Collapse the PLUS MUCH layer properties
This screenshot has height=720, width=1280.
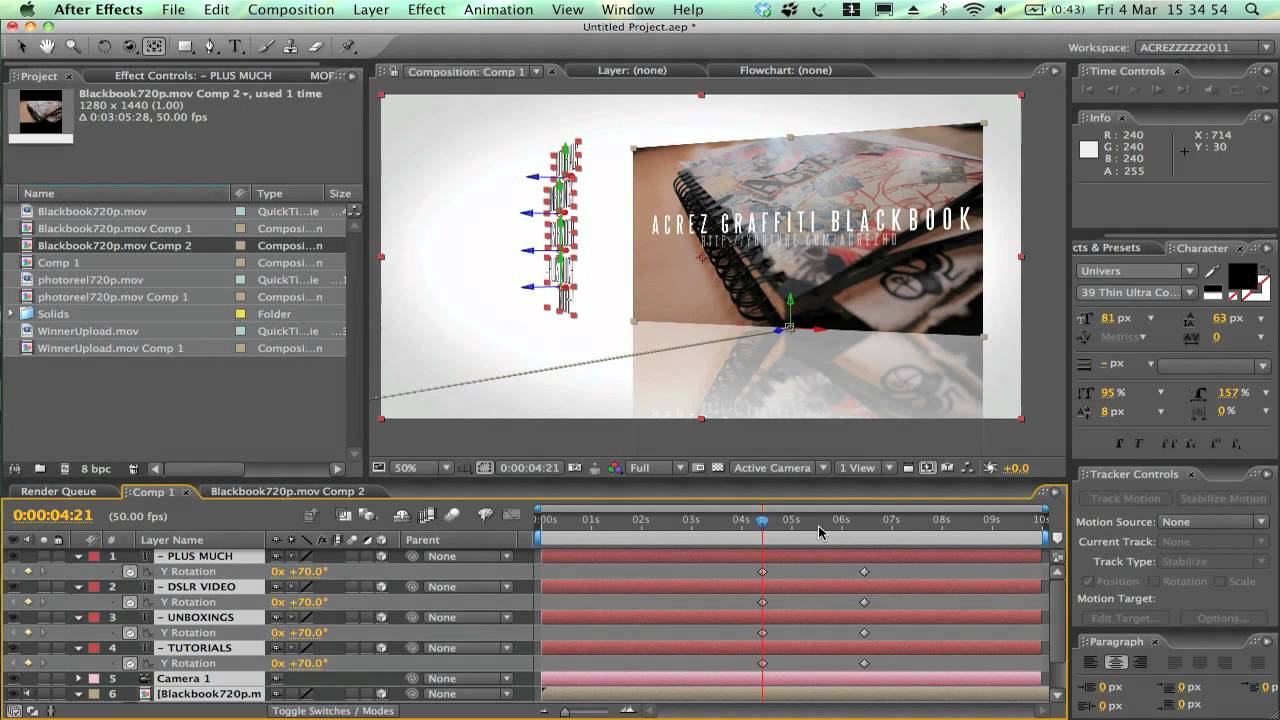click(x=79, y=556)
